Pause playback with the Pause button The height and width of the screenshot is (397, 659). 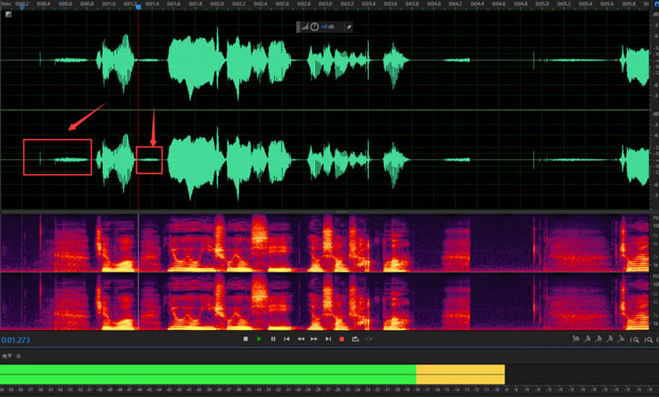click(273, 339)
